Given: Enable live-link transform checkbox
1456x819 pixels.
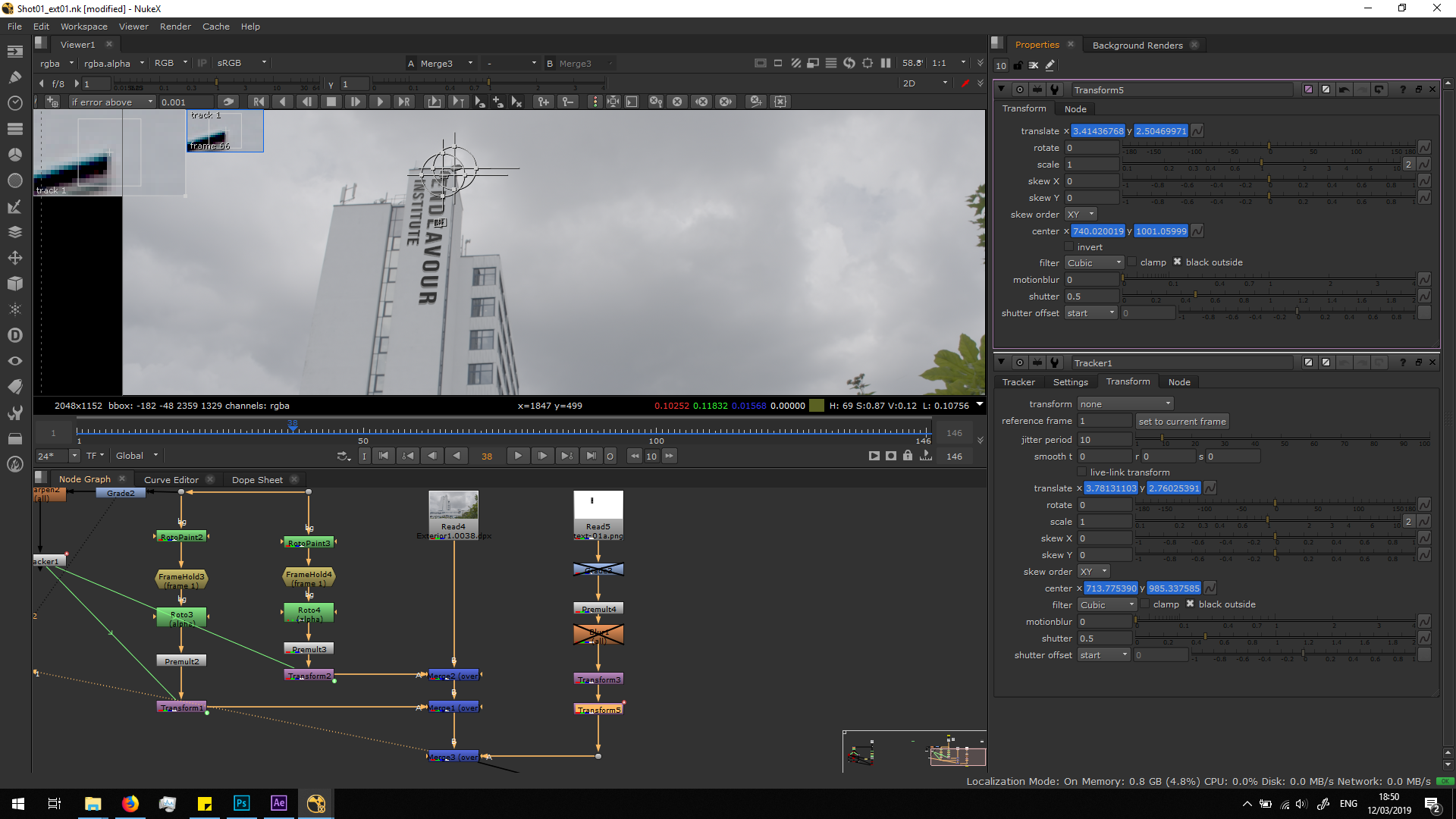Looking at the screenshot, I should coord(1082,472).
